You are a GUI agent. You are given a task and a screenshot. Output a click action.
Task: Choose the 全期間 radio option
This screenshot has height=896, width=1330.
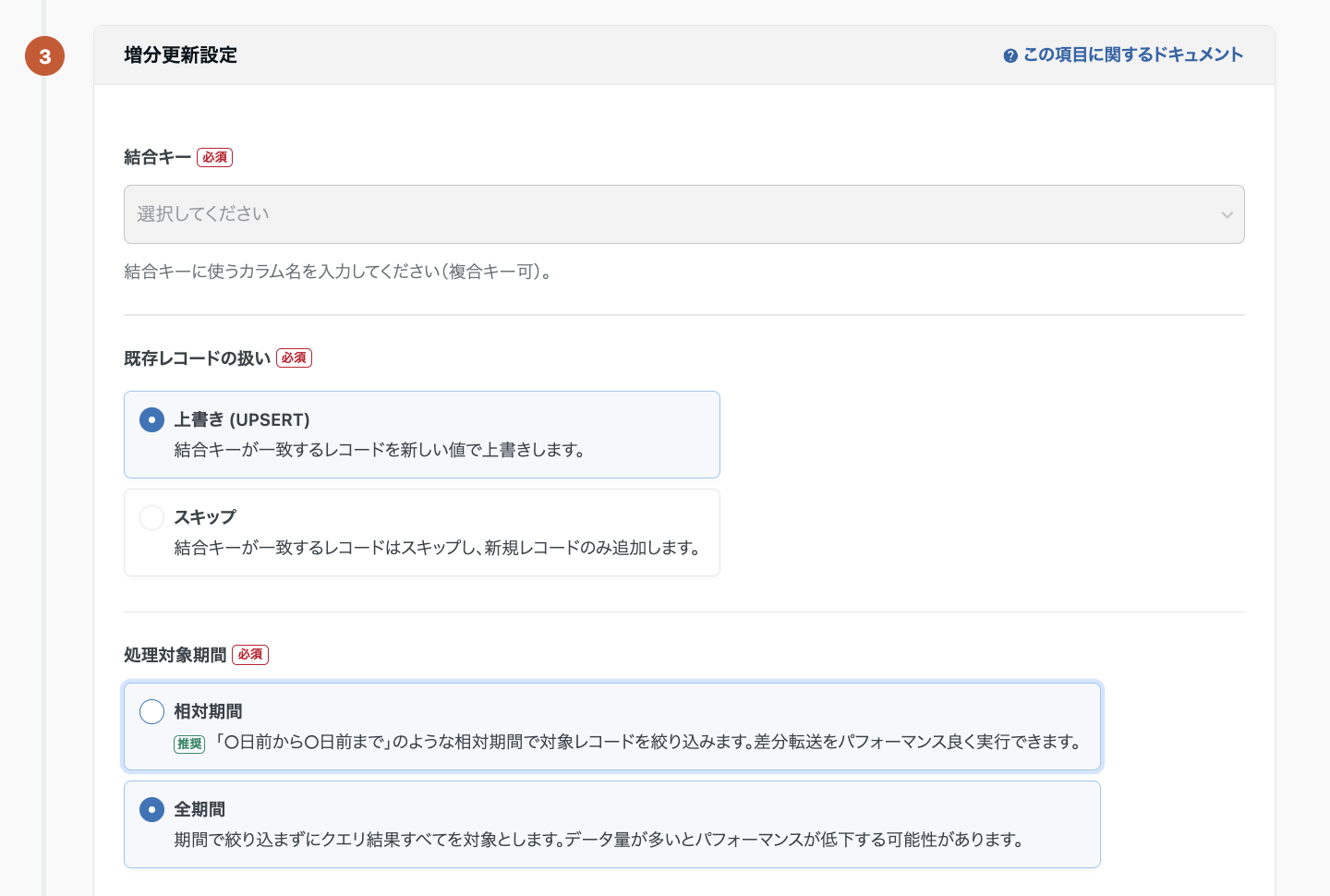(151, 809)
